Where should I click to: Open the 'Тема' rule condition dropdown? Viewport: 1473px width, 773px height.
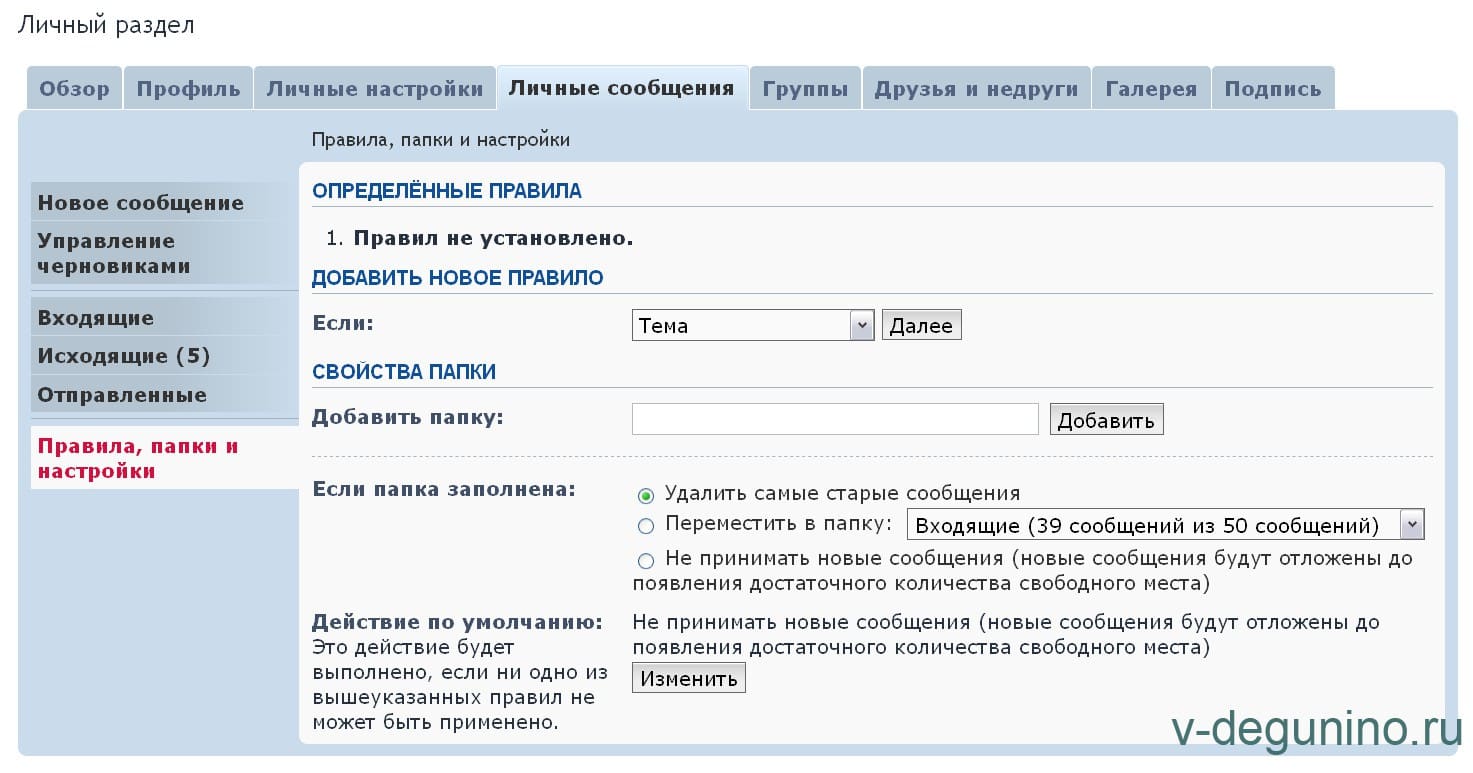coord(752,326)
